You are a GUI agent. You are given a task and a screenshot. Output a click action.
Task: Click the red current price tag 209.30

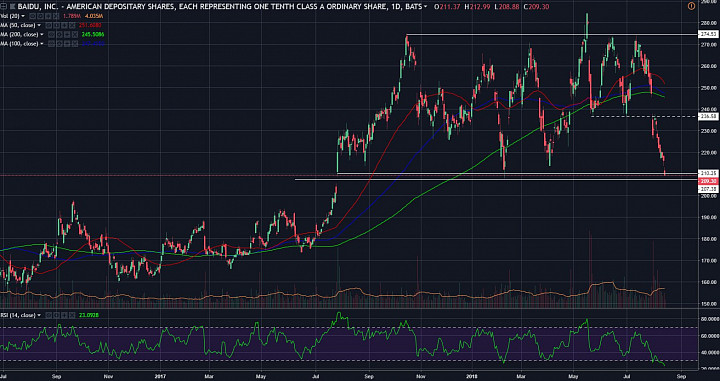(x=709, y=181)
